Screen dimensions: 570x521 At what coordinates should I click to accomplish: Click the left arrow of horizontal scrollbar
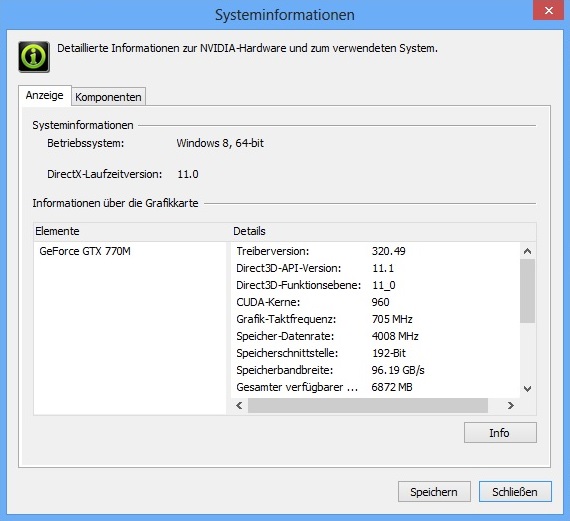coord(239,405)
